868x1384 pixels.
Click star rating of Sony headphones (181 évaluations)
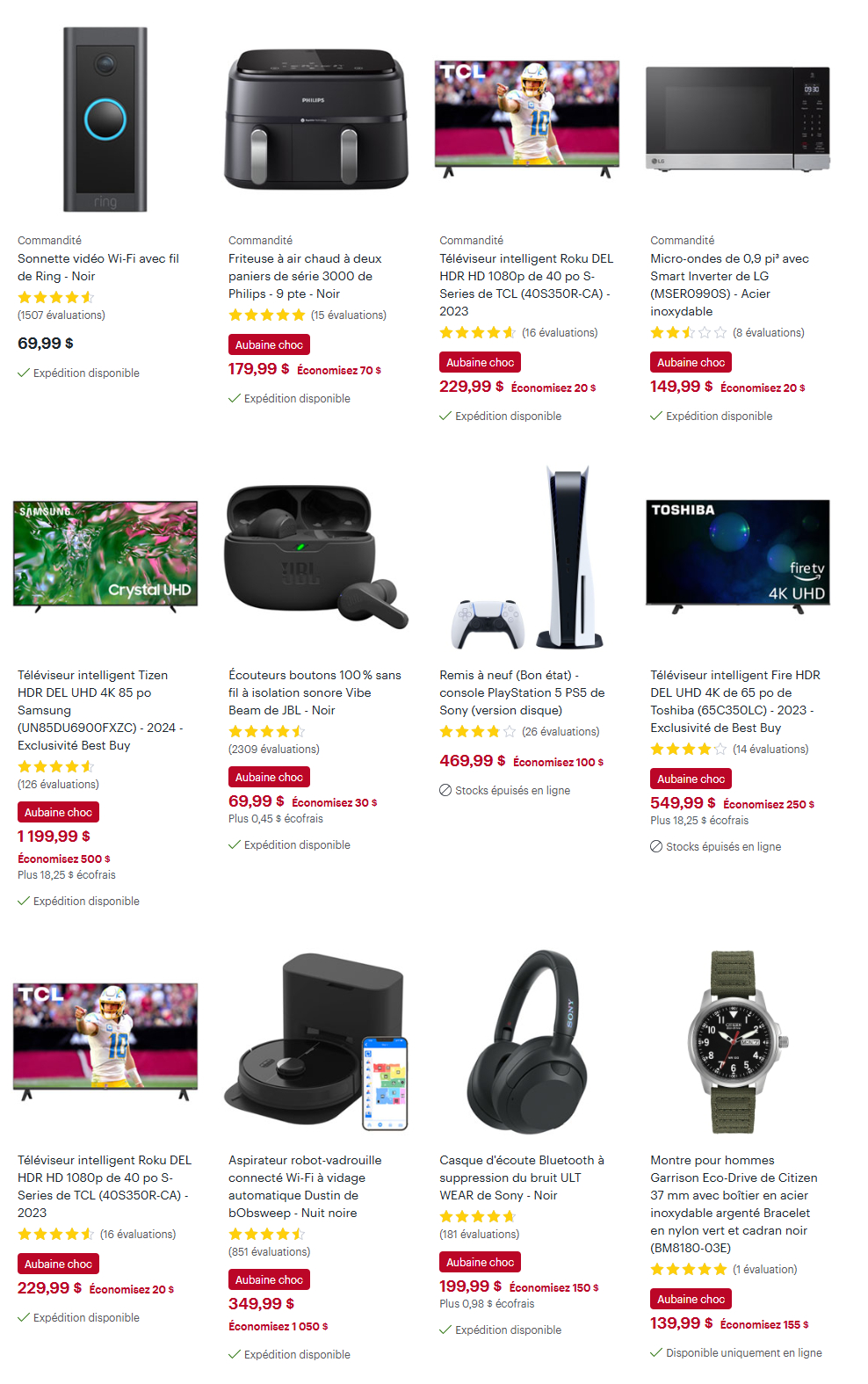tap(478, 1217)
